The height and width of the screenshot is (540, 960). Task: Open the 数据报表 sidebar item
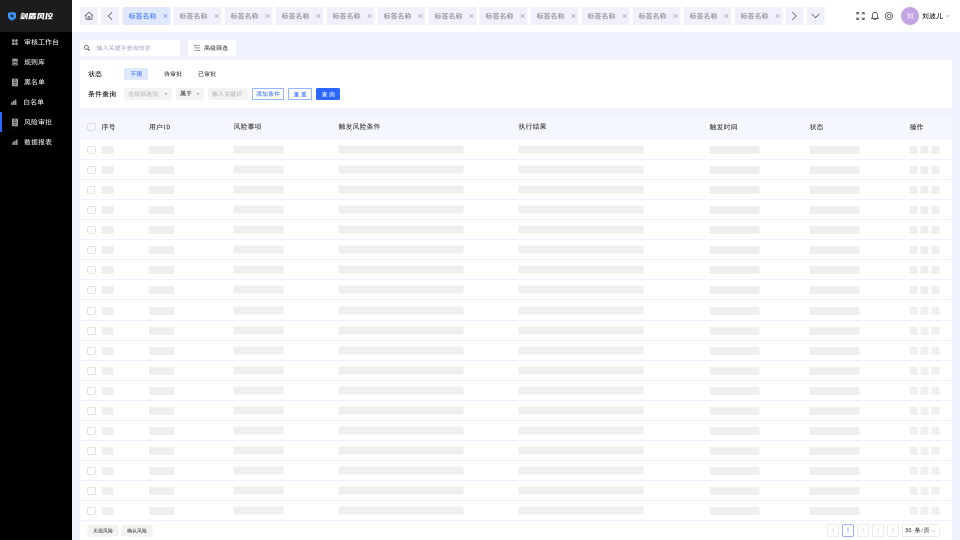pyautogui.click(x=36, y=142)
